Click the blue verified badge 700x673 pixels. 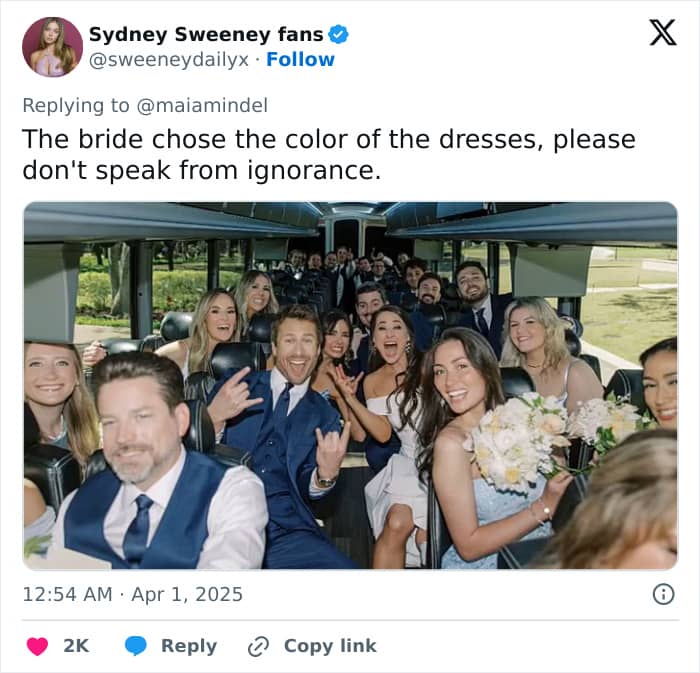coord(339,34)
